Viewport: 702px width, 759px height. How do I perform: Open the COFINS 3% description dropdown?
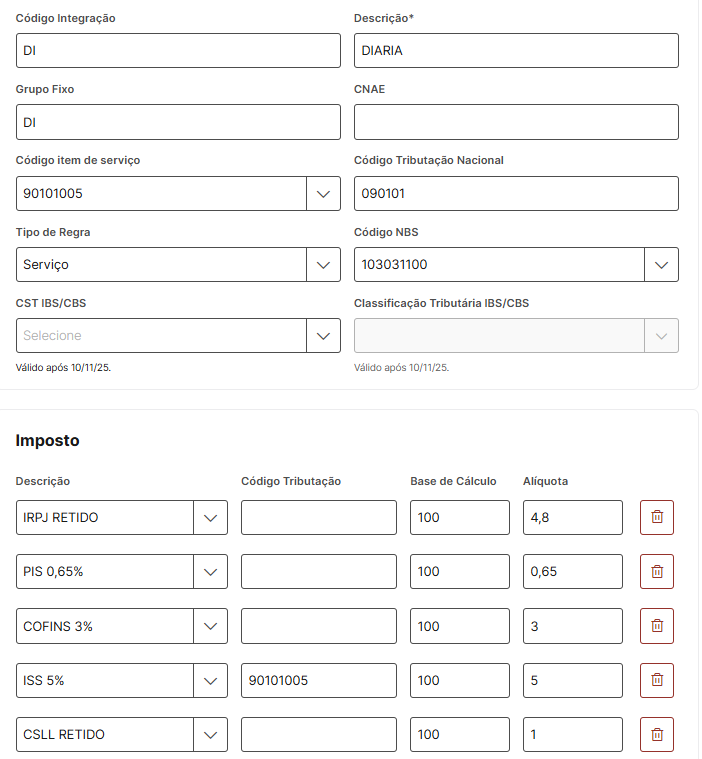point(210,626)
